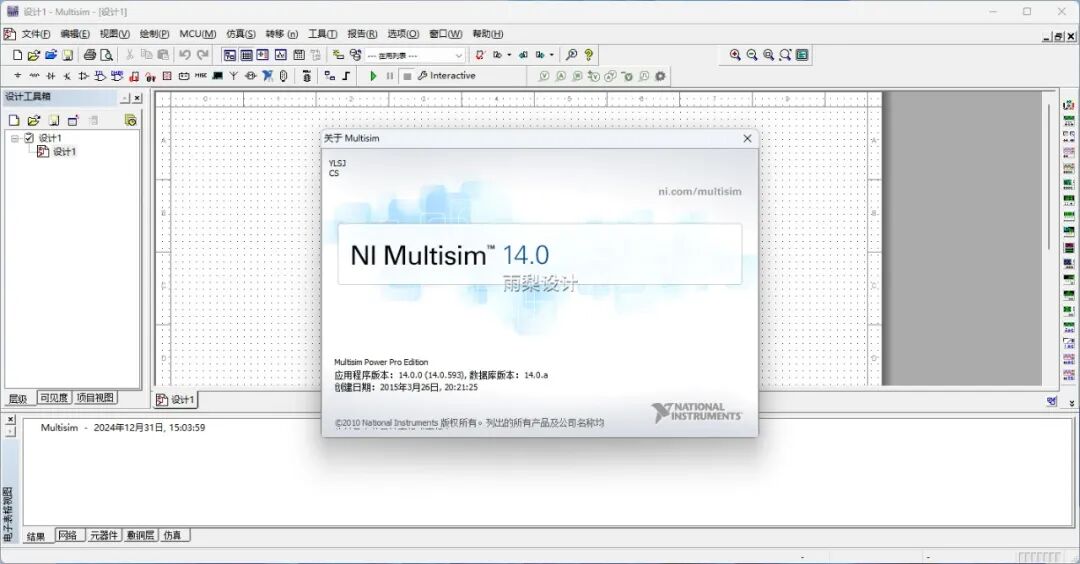The image size is (1080, 564).
Task: Pin the 设计工具箱 panel with the auto-hide button
Action: [x=125, y=98]
